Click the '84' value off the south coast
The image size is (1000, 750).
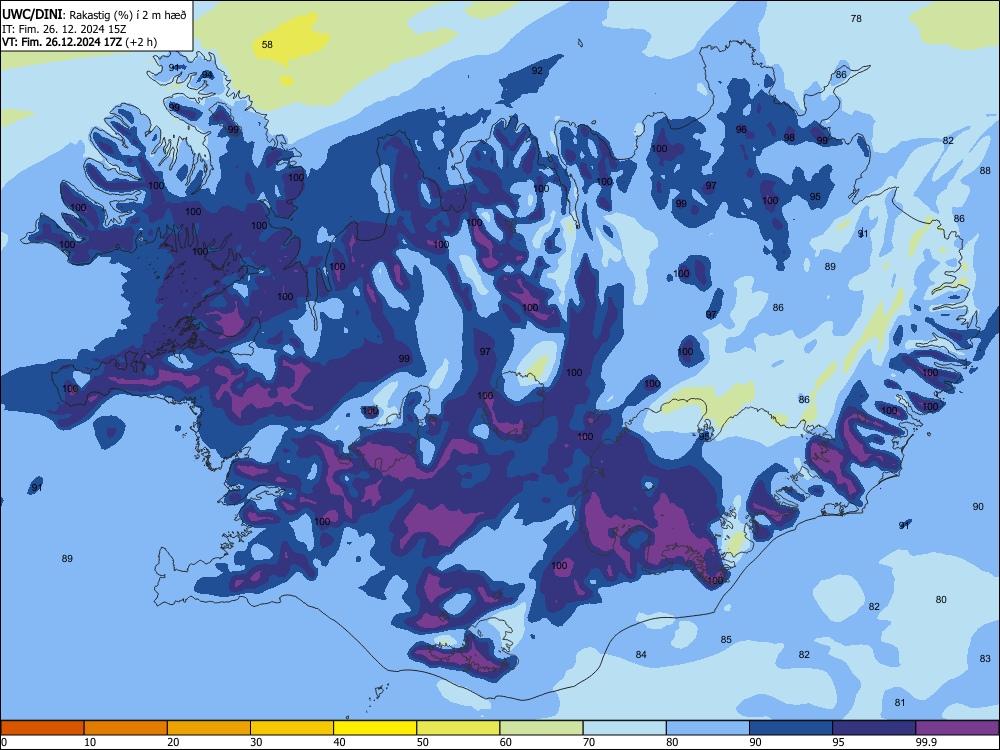pos(641,654)
